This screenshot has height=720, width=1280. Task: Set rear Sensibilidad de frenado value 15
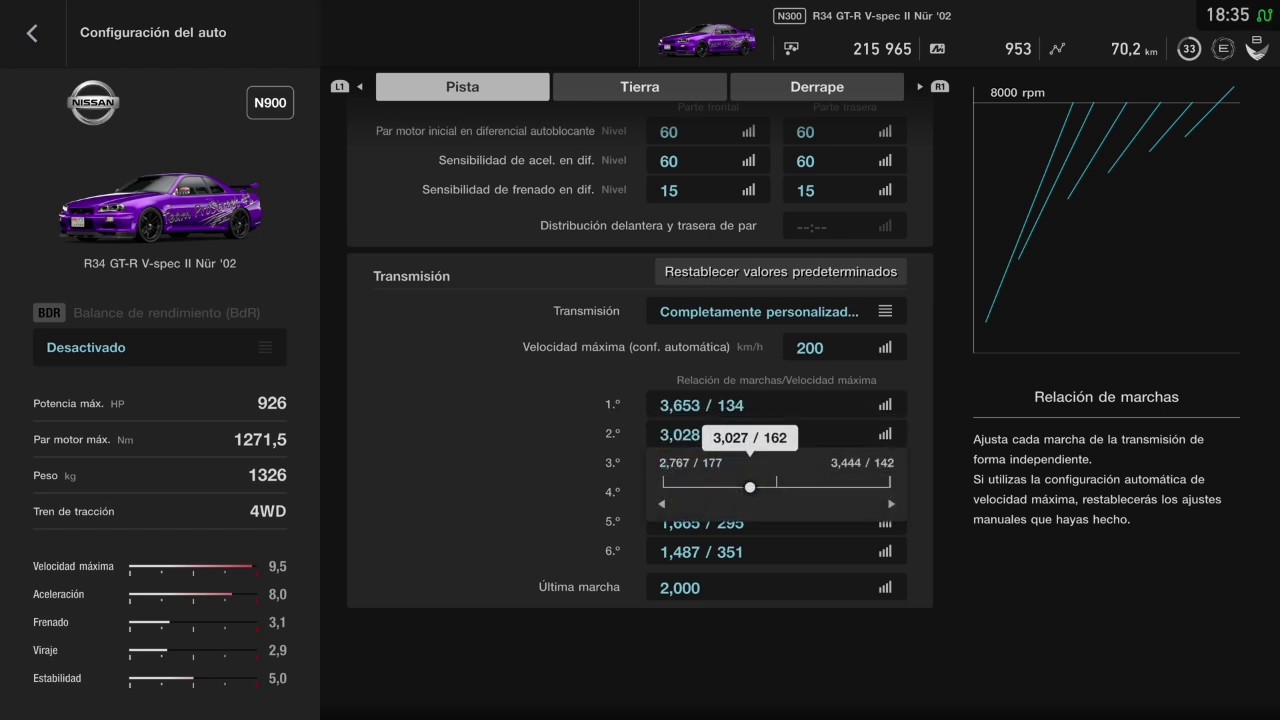[x=845, y=190]
